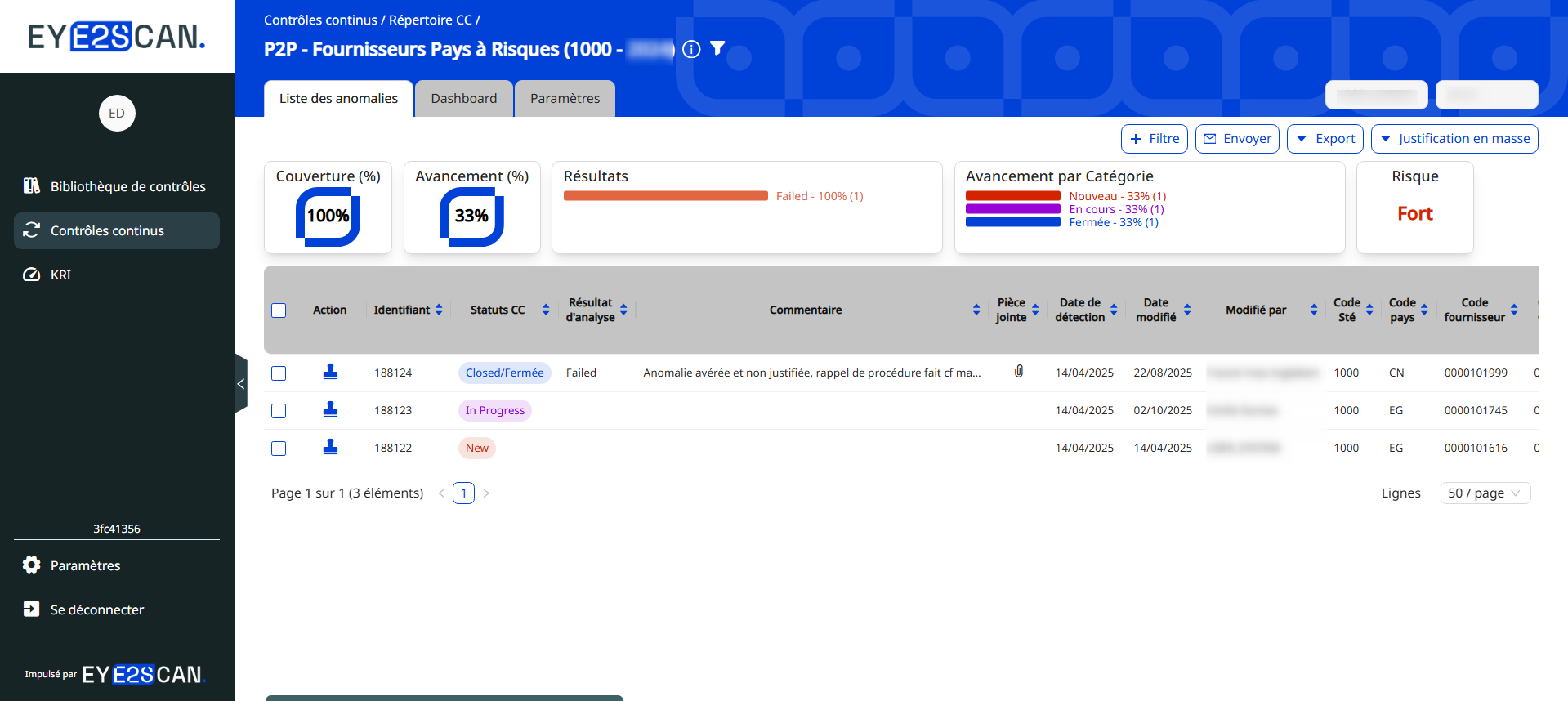This screenshot has width=1568, height=701.
Task: Sort by Identifiant column arrows
Action: click(x=439, y=310)
